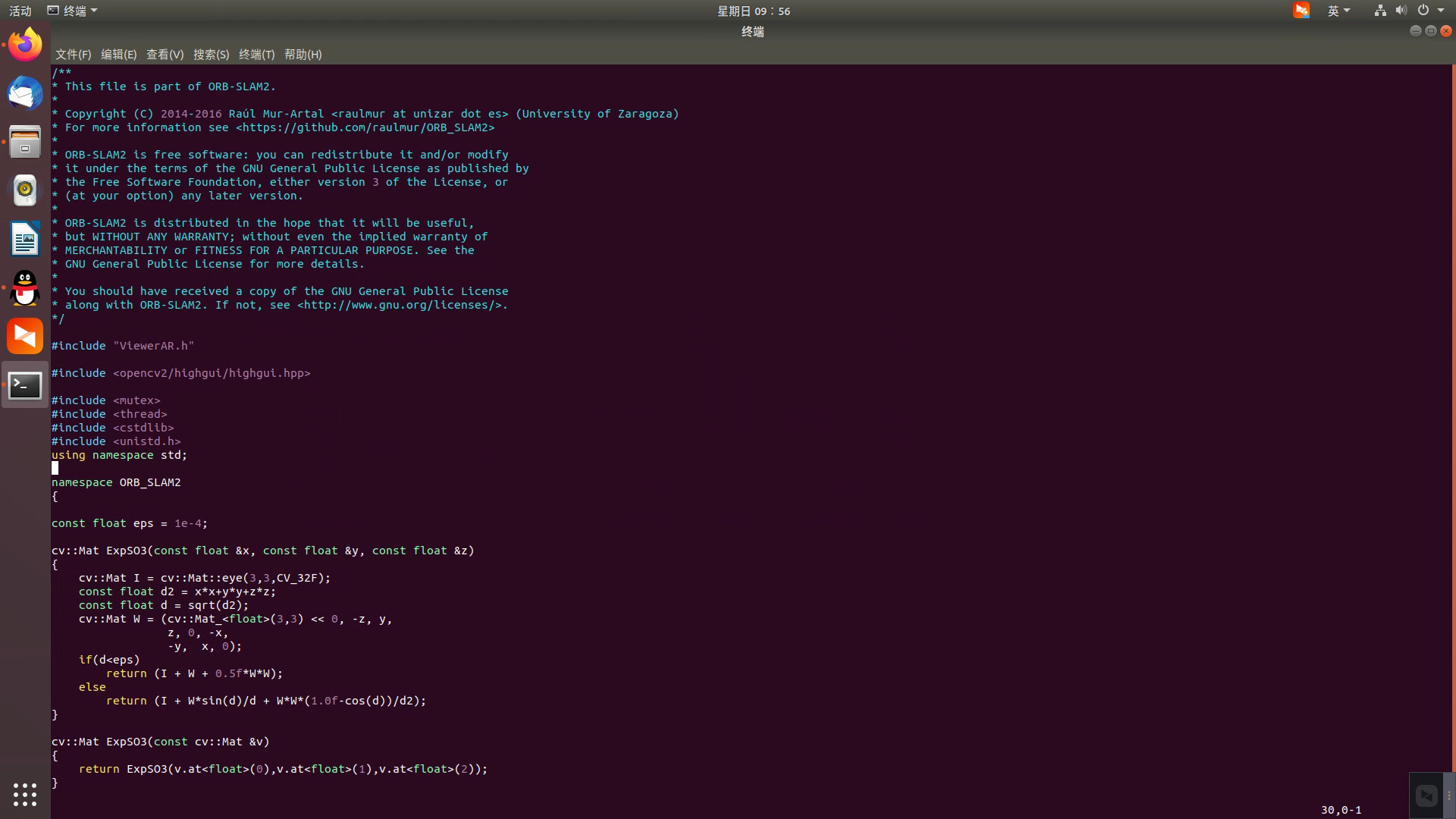Screen dimensions: 1456x819
Task: Open the clock showing 星期日 09:56
Action: (x=754, y=11)
